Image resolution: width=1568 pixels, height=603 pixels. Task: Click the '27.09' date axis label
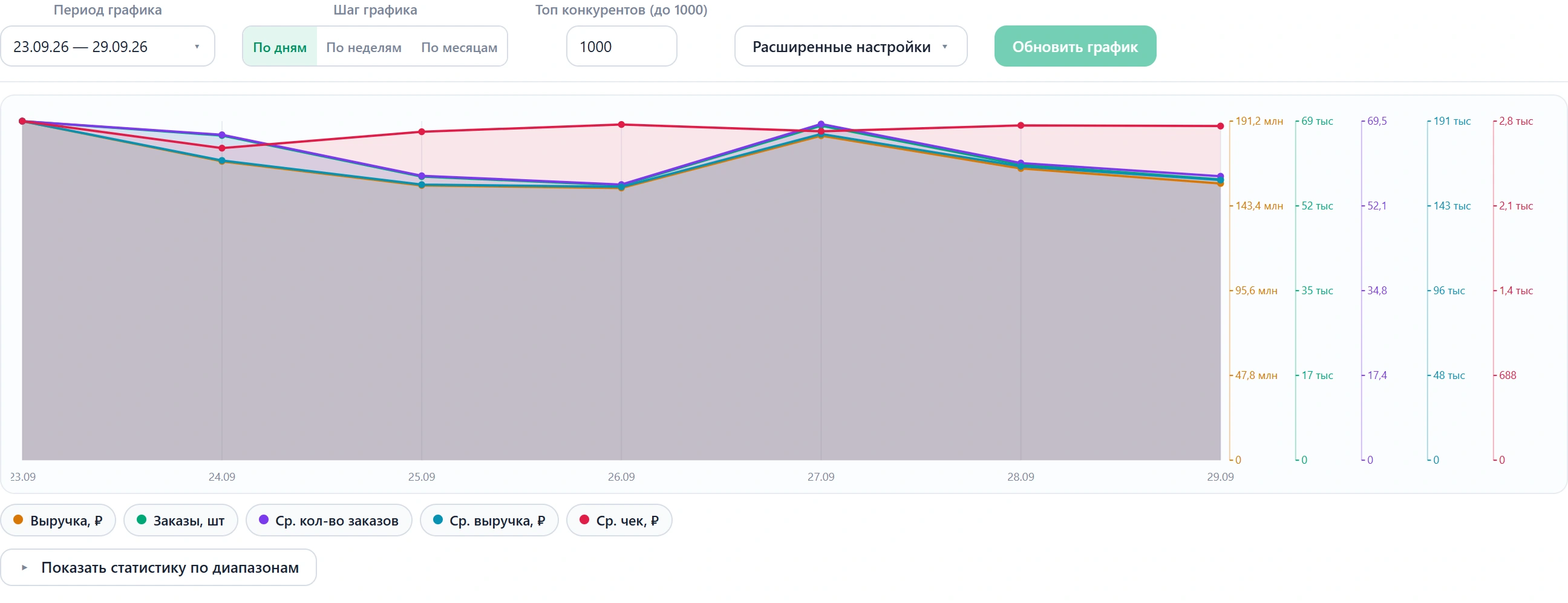(821, 477)
